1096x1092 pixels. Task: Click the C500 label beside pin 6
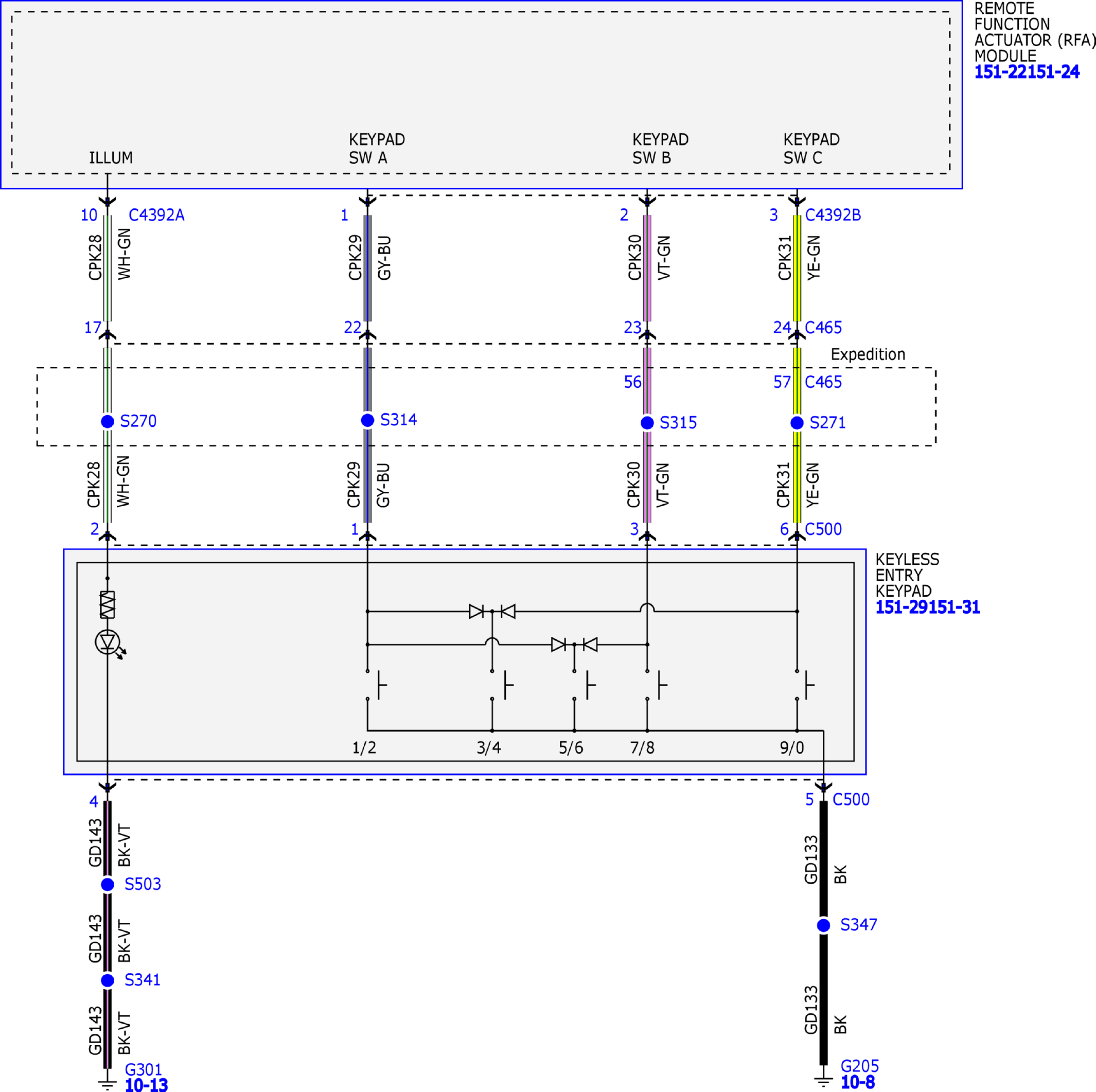coord(823,529)
